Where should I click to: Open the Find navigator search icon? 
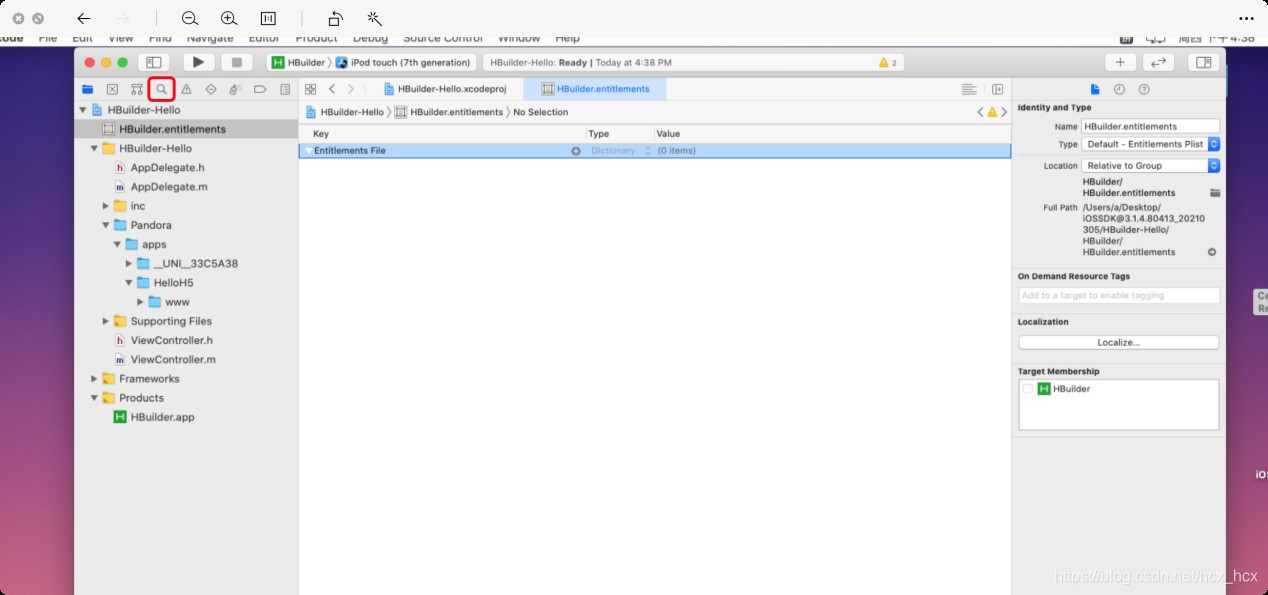(161, 89)
